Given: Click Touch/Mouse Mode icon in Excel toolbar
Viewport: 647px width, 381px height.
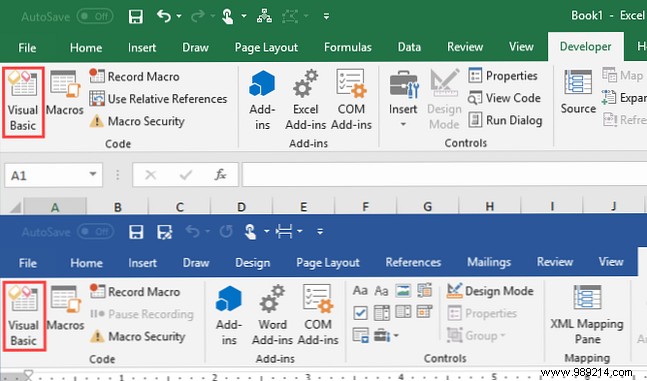Looking at the screenshot, I should coord(228,17).
